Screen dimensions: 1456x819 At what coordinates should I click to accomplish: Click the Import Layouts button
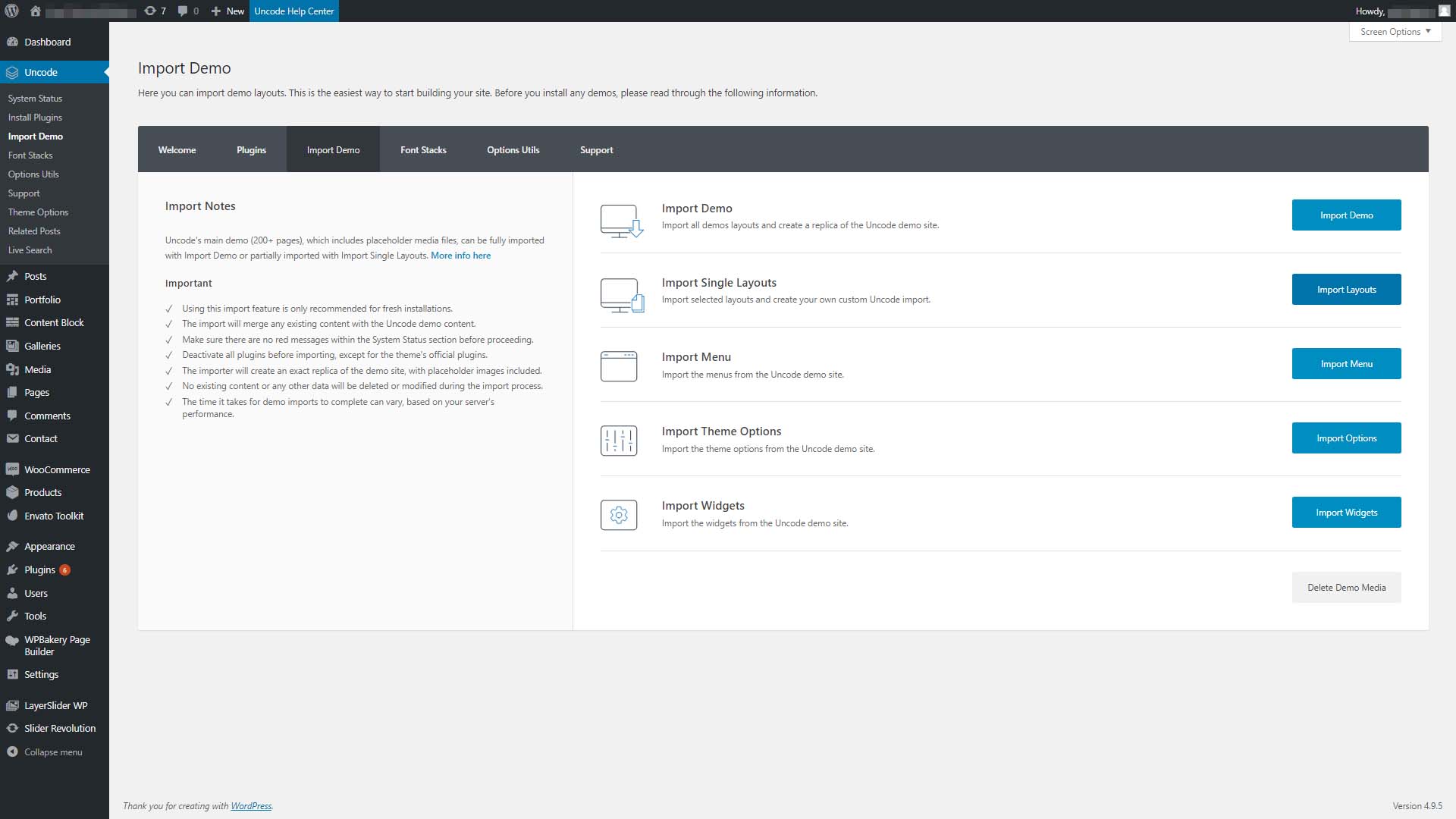point(1346,290)
